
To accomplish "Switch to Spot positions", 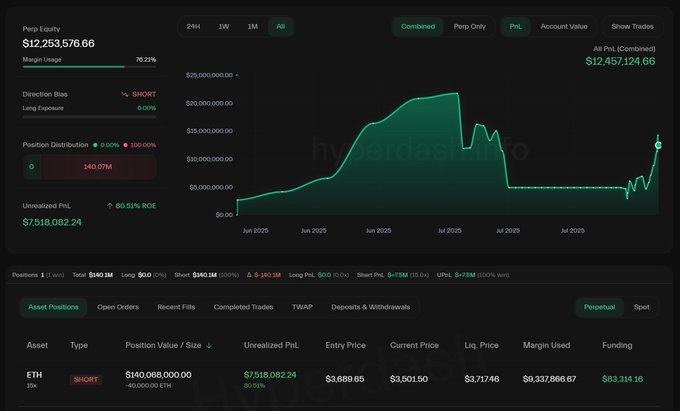I will [641, 307].
